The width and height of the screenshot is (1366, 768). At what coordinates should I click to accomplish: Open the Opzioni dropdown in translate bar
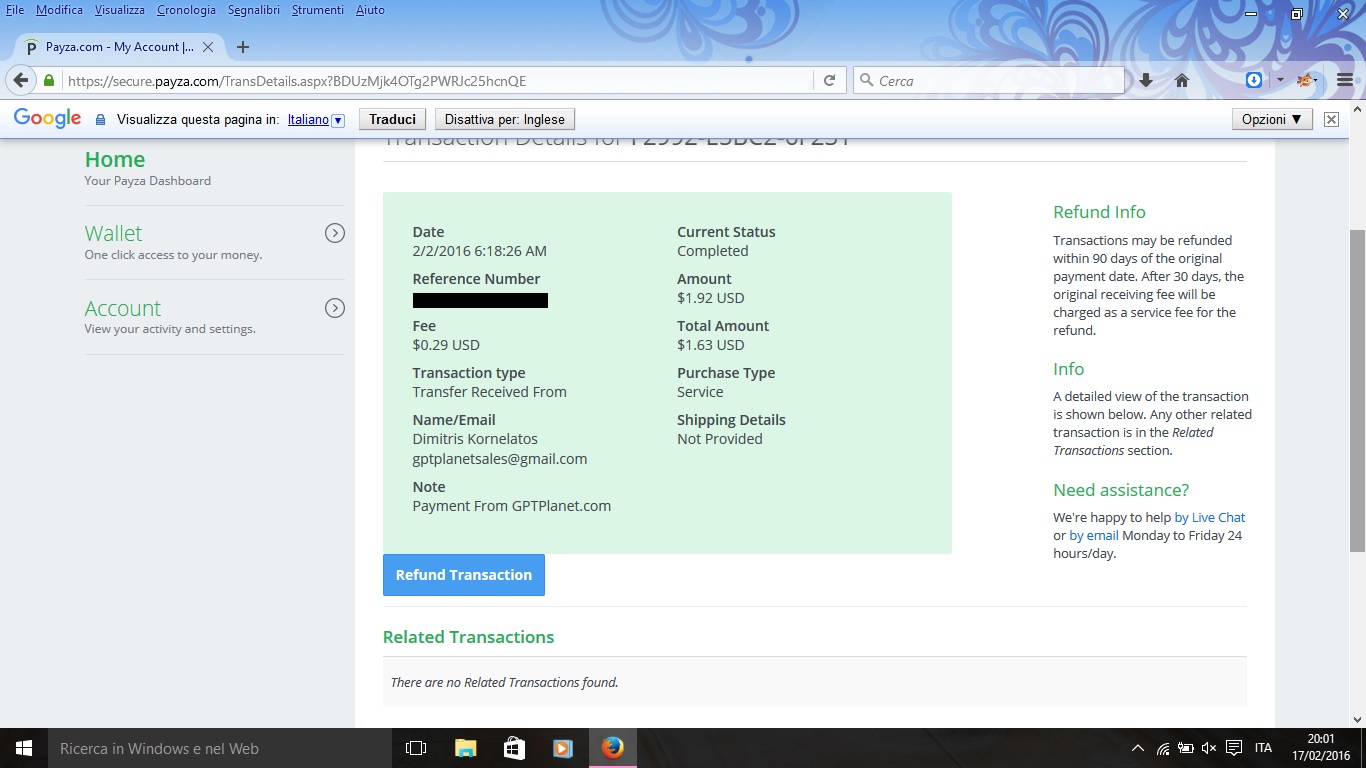(x=1272, y=119)
